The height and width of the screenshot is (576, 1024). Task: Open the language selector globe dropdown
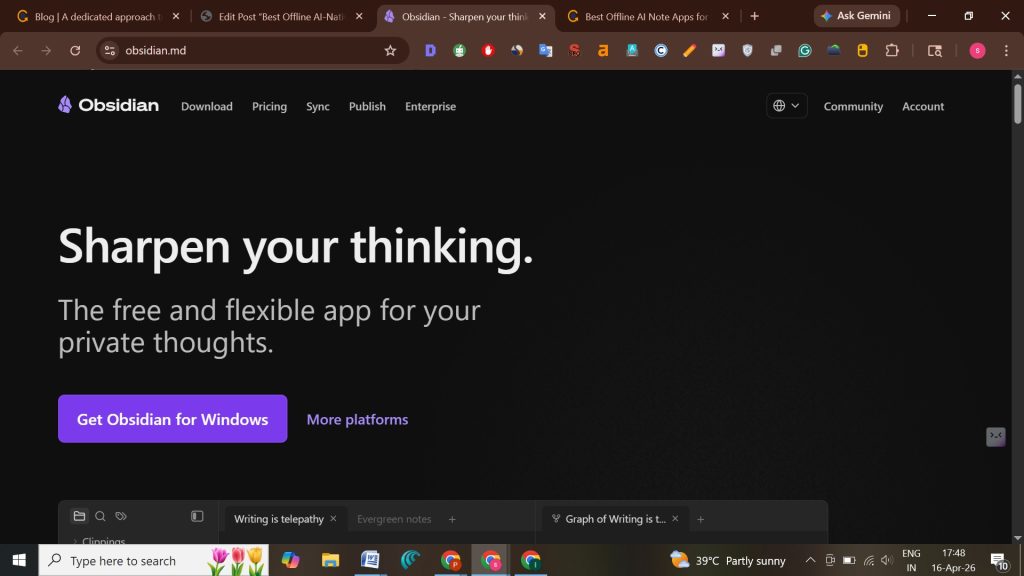787,106
